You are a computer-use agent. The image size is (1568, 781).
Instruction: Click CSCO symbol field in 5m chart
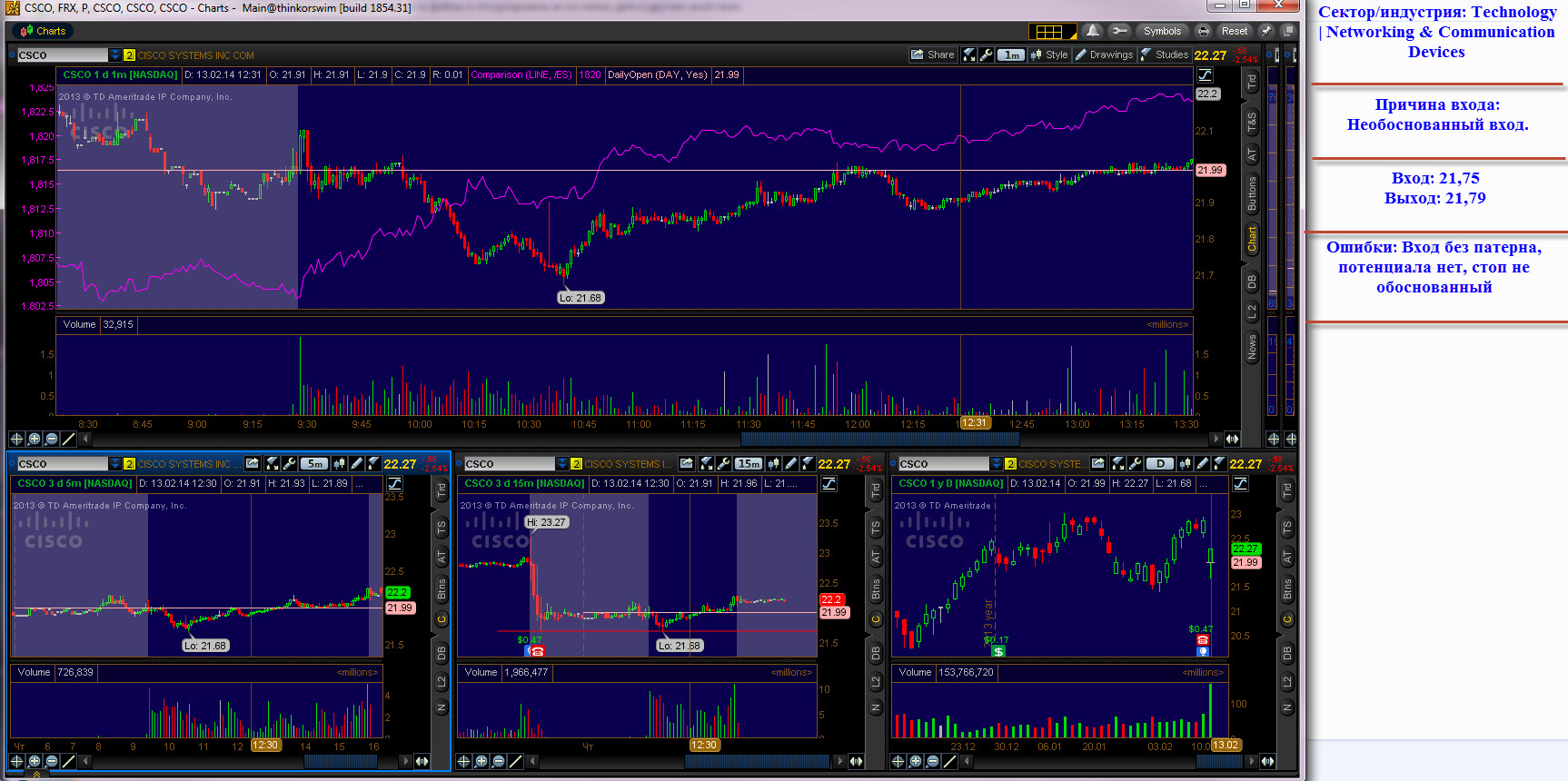point(63,464)
